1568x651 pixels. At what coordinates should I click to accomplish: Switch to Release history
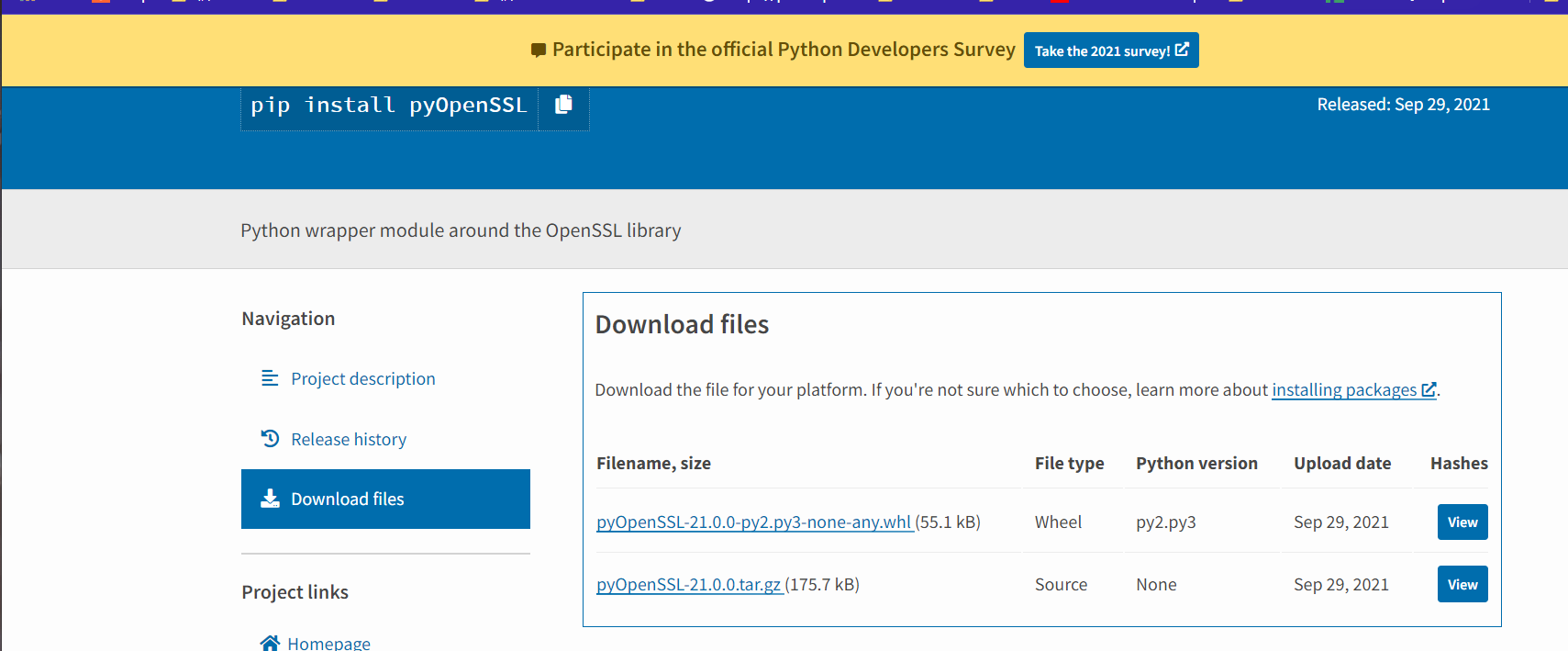coord(349,440)
